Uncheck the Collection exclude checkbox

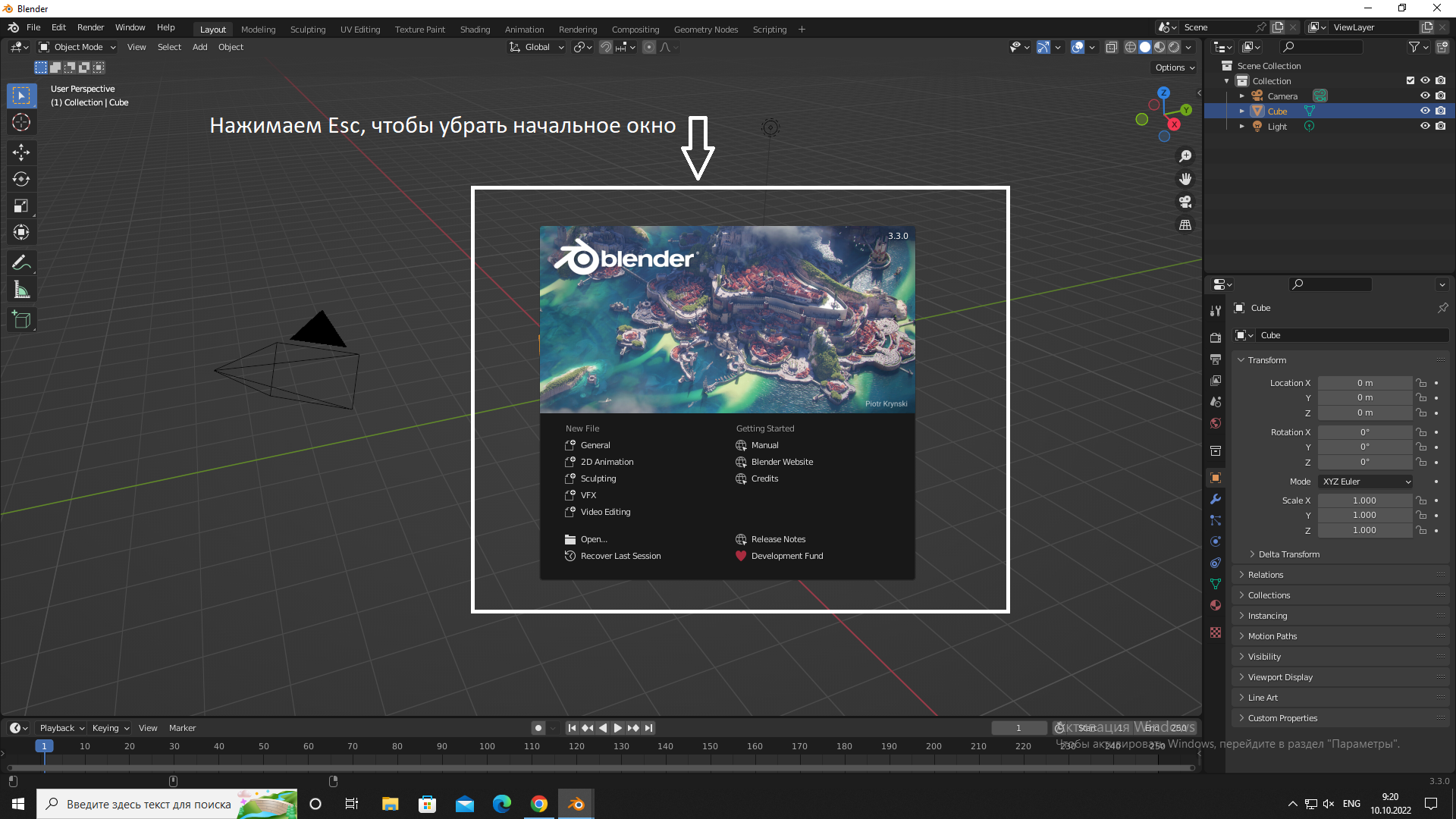click(x=1410, y=80)
